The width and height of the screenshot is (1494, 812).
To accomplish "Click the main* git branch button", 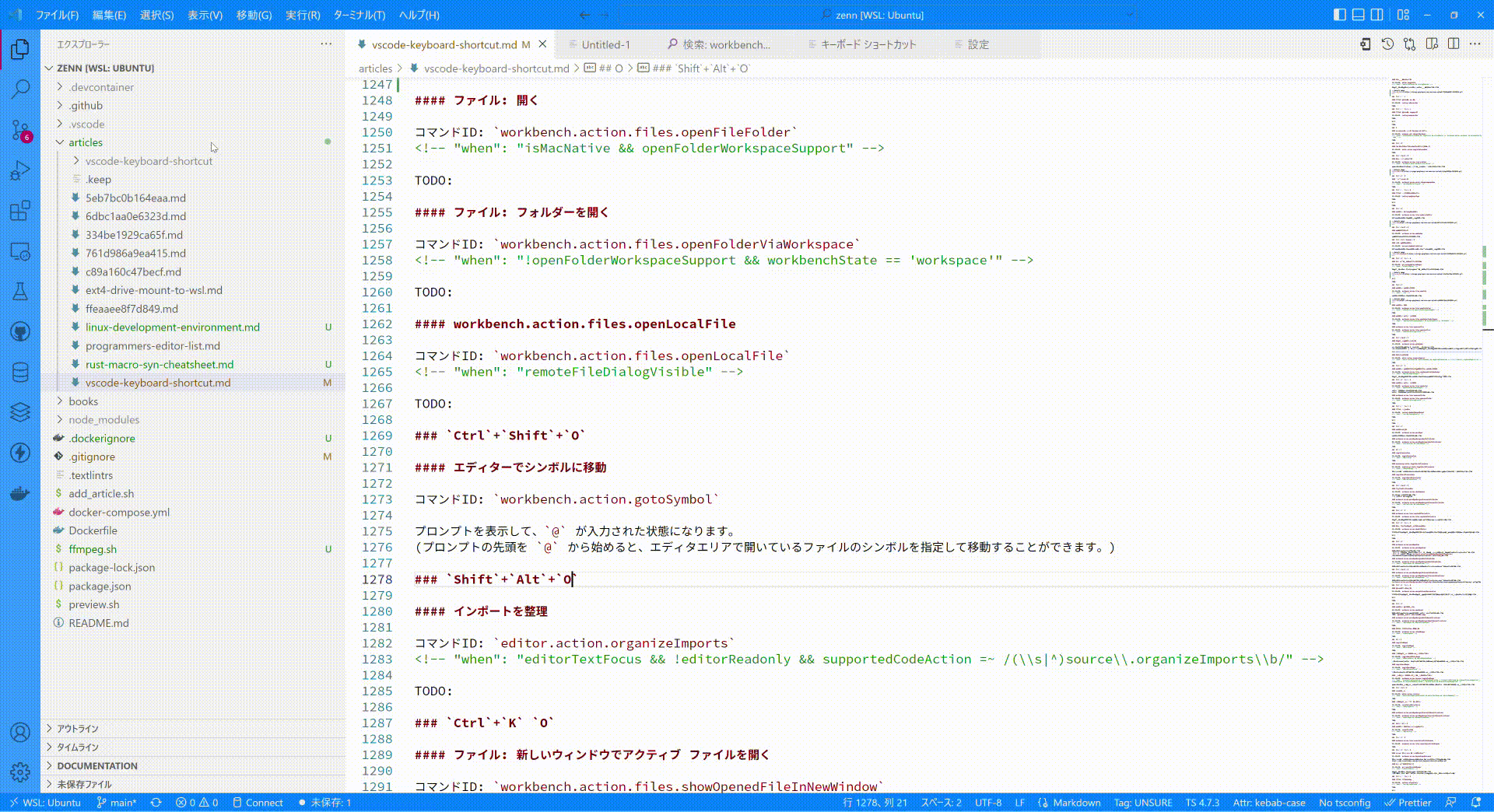I will (117, 803).
